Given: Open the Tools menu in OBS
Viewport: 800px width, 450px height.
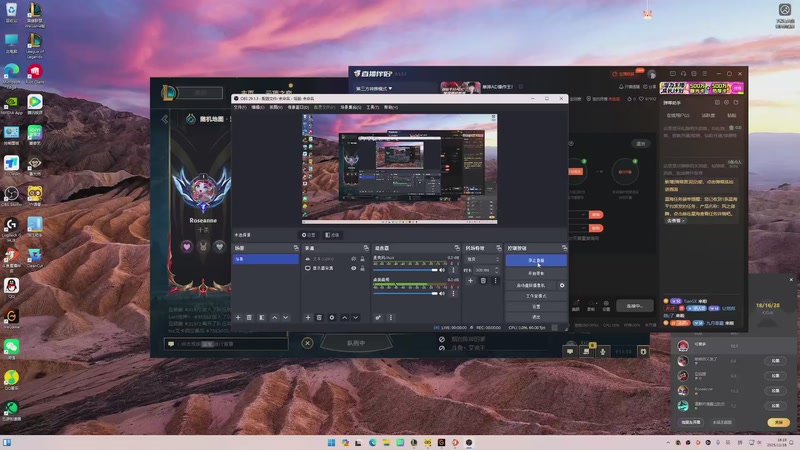Looking at the screenshot, I should pos(373,107).
